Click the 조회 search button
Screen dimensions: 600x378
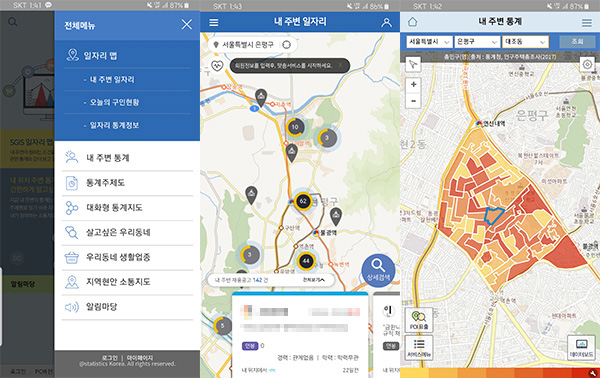pyautogui.click(x=577, y=41)
